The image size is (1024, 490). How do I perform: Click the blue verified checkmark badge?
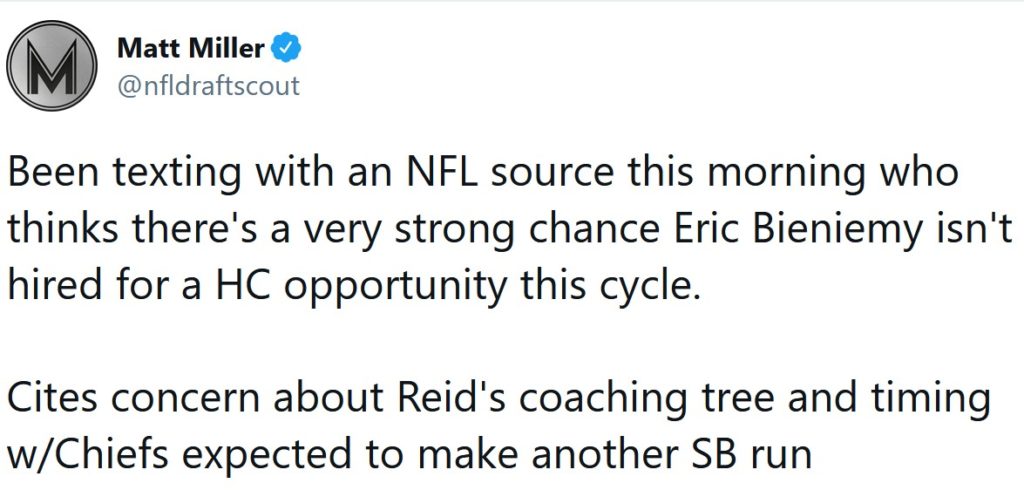[x=285, y=48]
